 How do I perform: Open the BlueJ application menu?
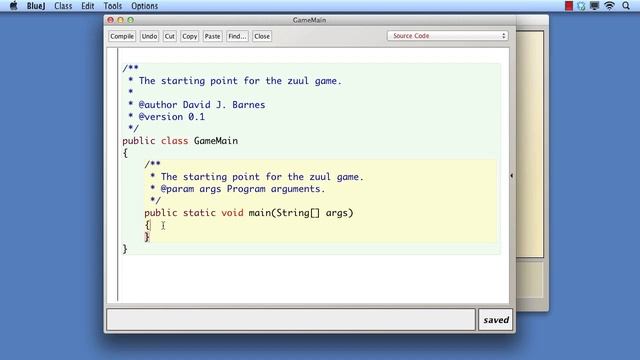coord(36,6)
